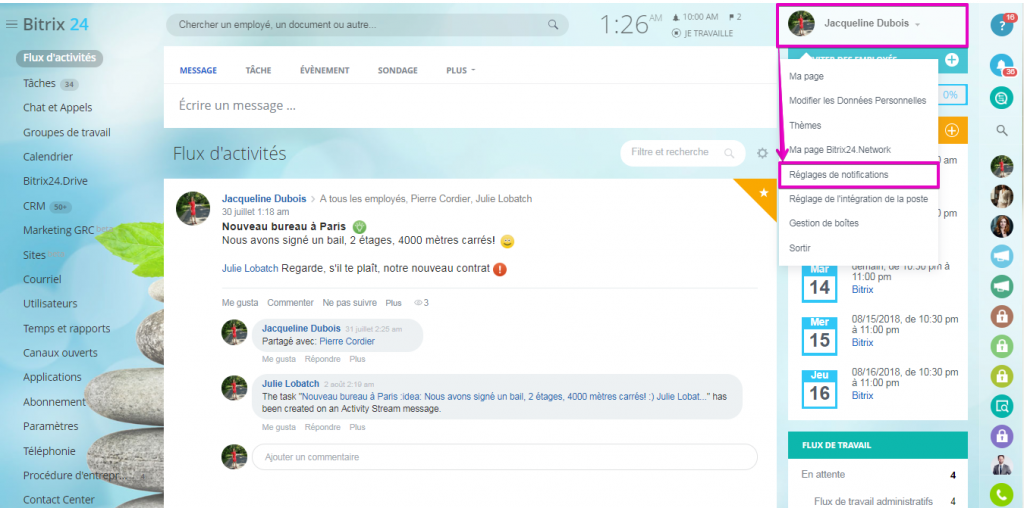Open Calendrier in the sidebar
Screen dimensions: 1024x508
coord(48,157)
